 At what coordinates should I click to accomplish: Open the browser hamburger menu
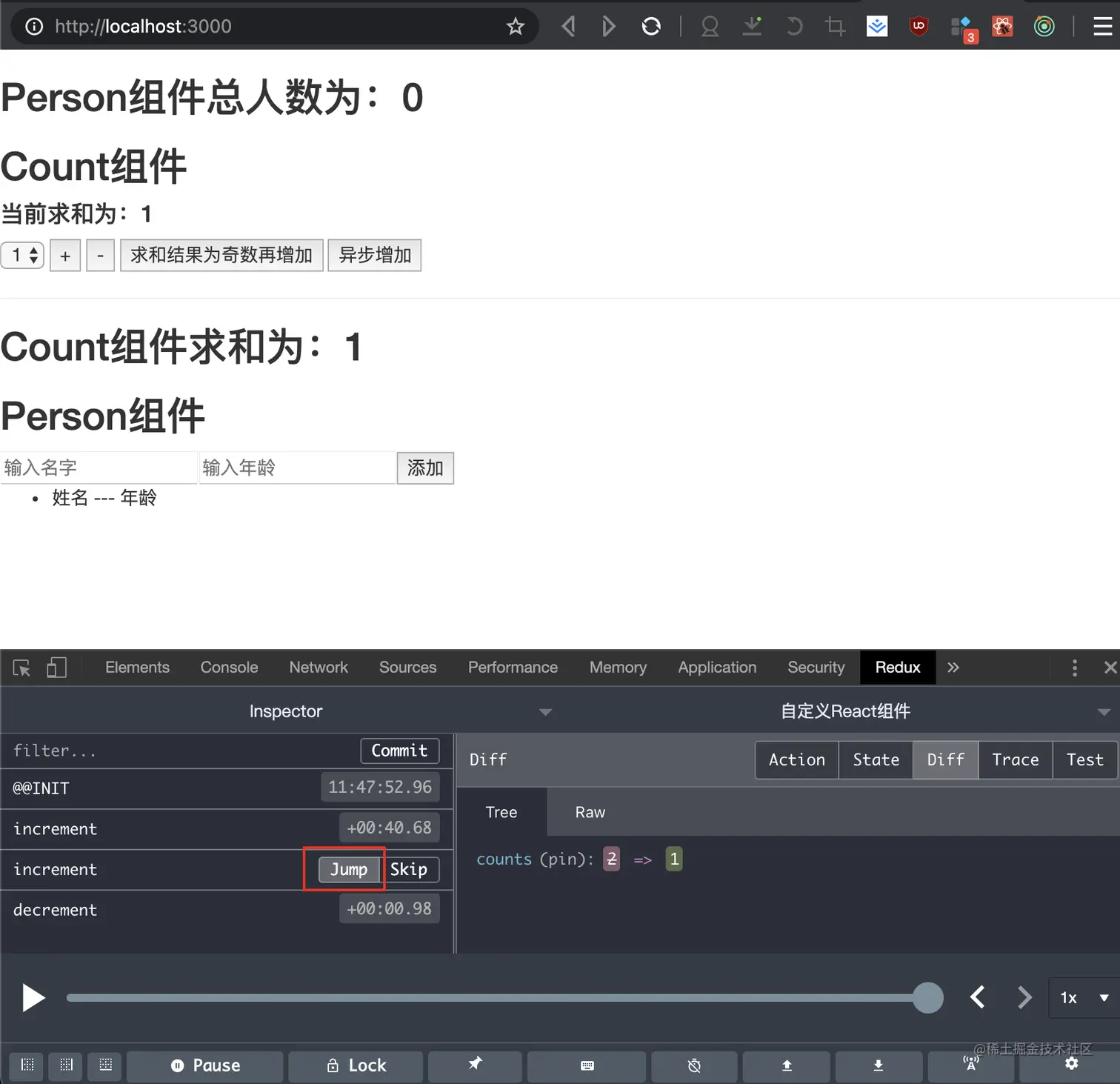1102,27
